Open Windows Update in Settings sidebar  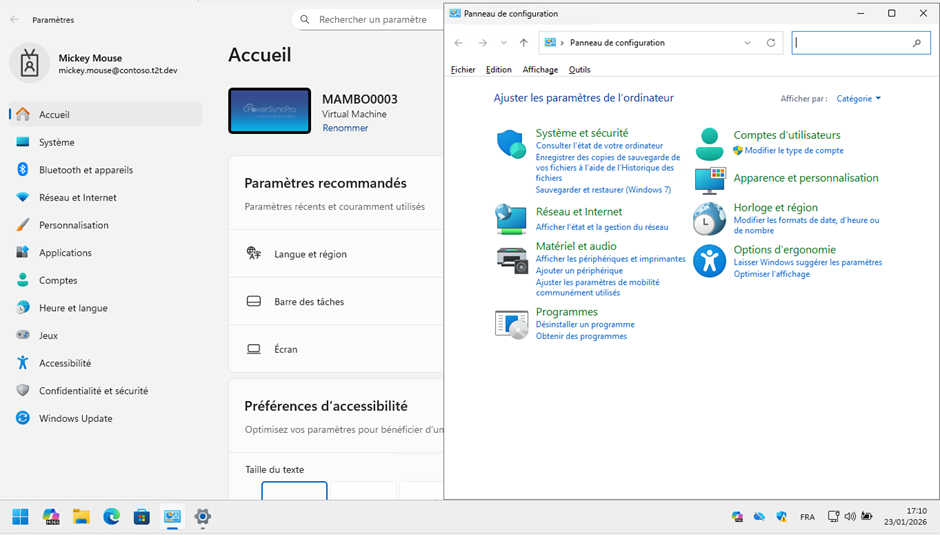tap(106, 418)
